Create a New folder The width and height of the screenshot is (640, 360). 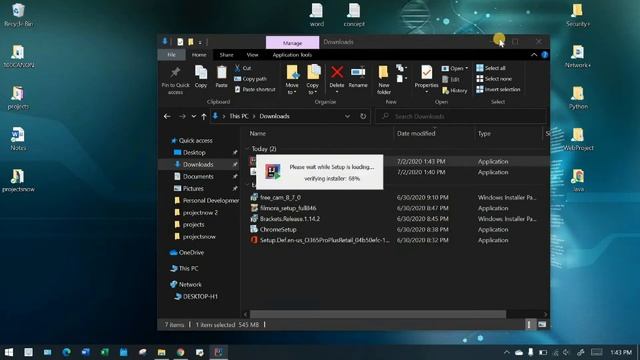click(x=384, y=80)
